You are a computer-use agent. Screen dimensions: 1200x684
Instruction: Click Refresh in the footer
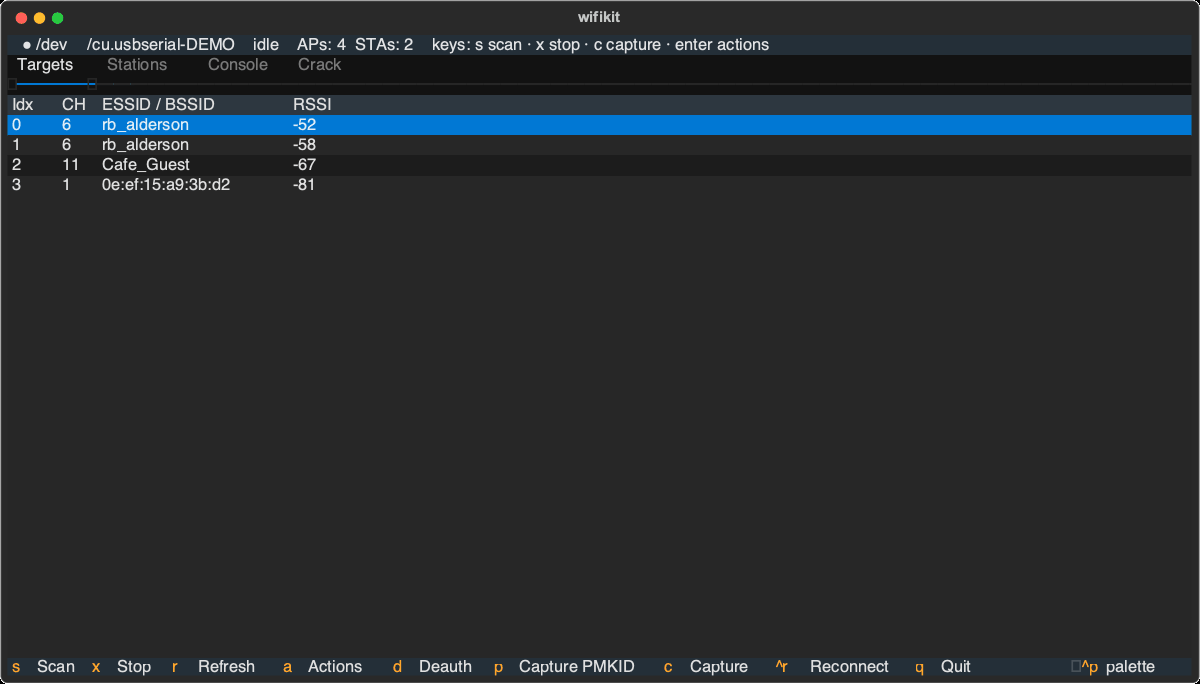point(213,666)
